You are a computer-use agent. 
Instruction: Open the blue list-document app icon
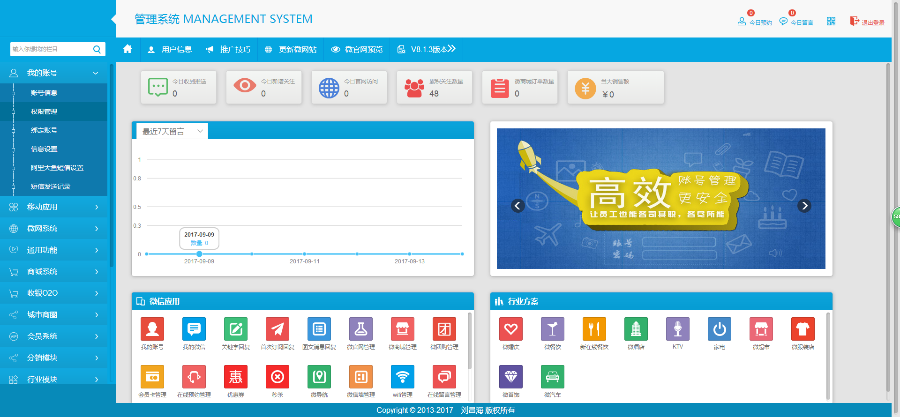(319, 329)
